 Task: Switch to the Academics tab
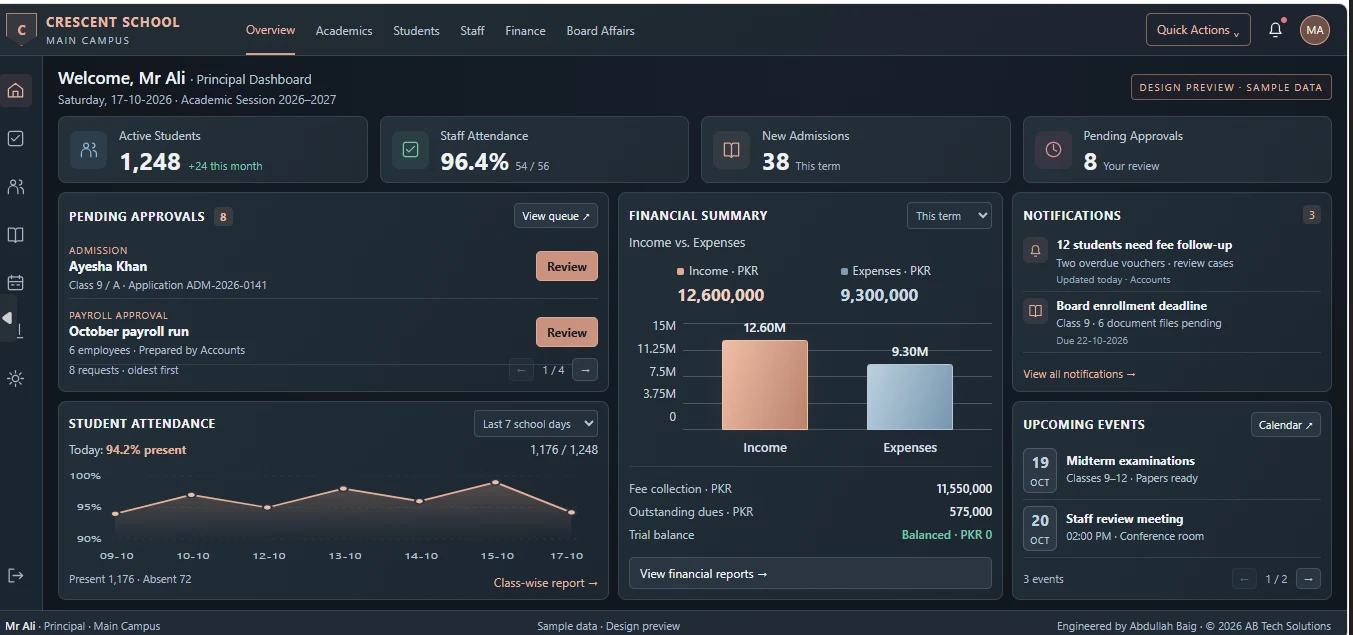pyautogui.click(x=344, y=31)
